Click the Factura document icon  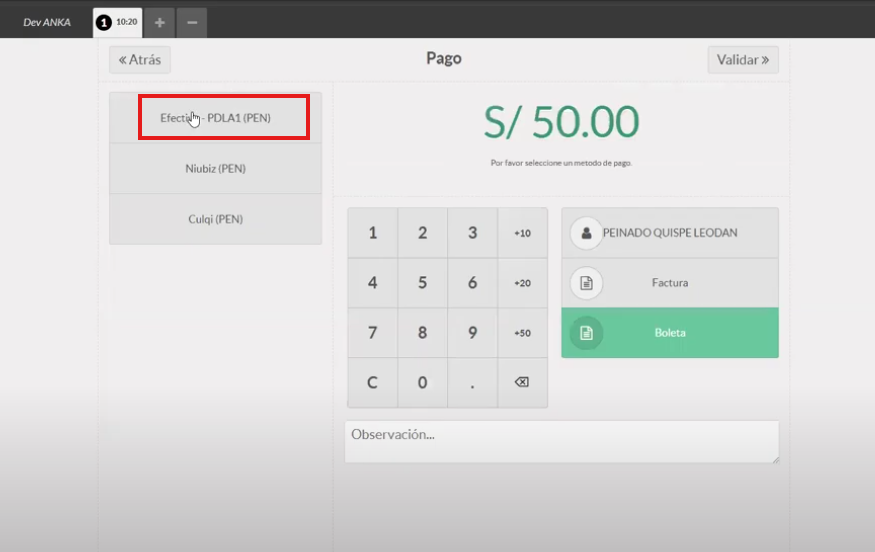(x=586, y=283)
